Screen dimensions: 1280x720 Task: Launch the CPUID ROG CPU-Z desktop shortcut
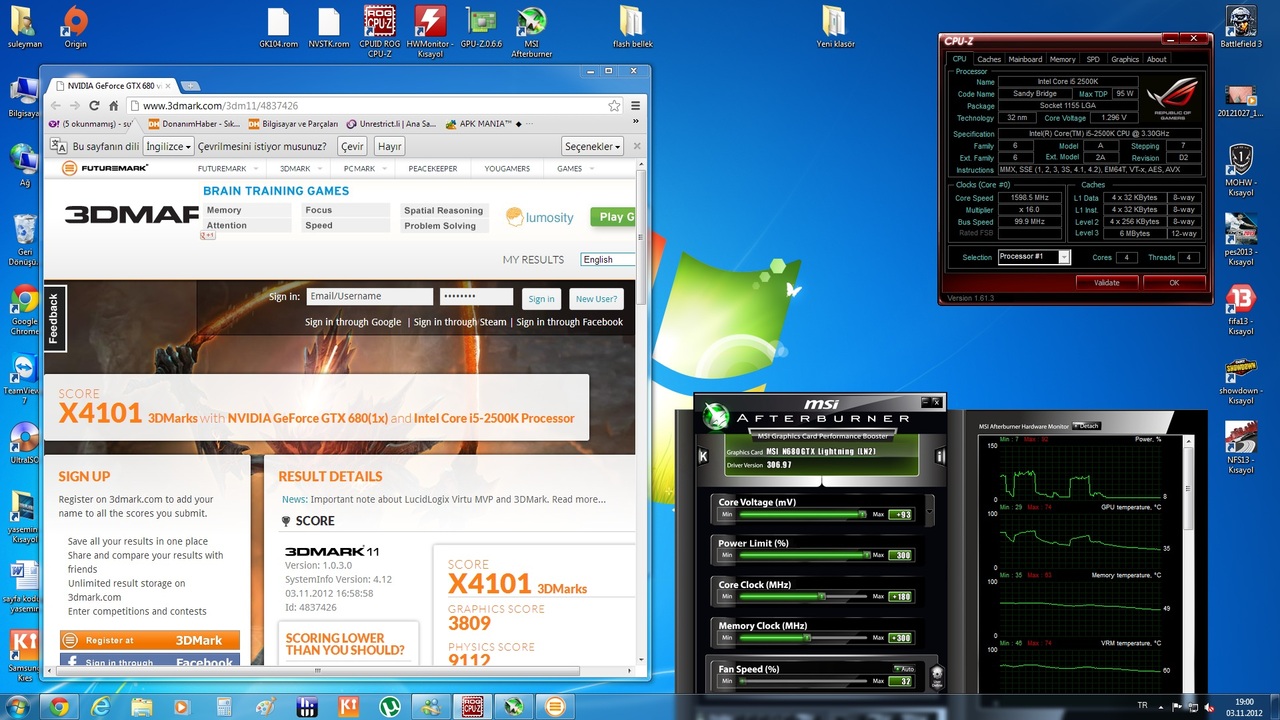coord(380,31)
